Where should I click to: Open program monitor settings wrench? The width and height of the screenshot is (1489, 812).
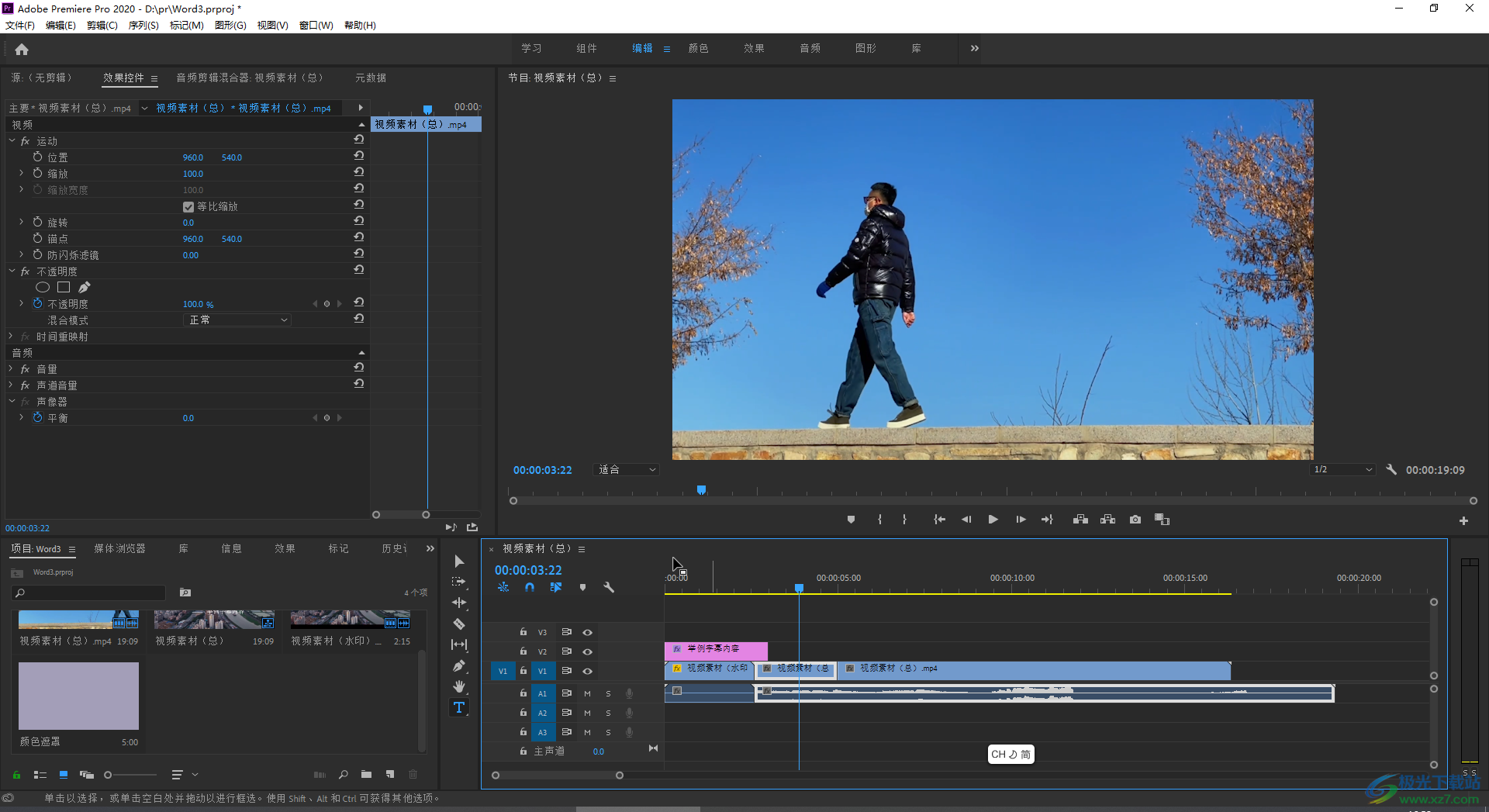(1391, 470)
